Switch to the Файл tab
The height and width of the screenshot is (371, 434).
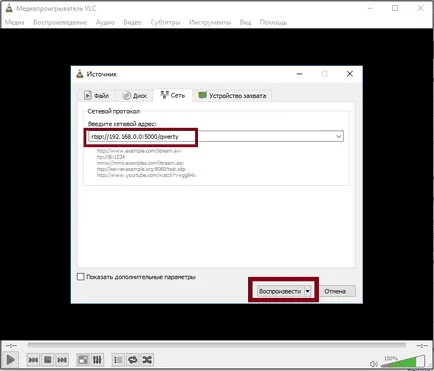pyautogui.click(x=97, y=96)
